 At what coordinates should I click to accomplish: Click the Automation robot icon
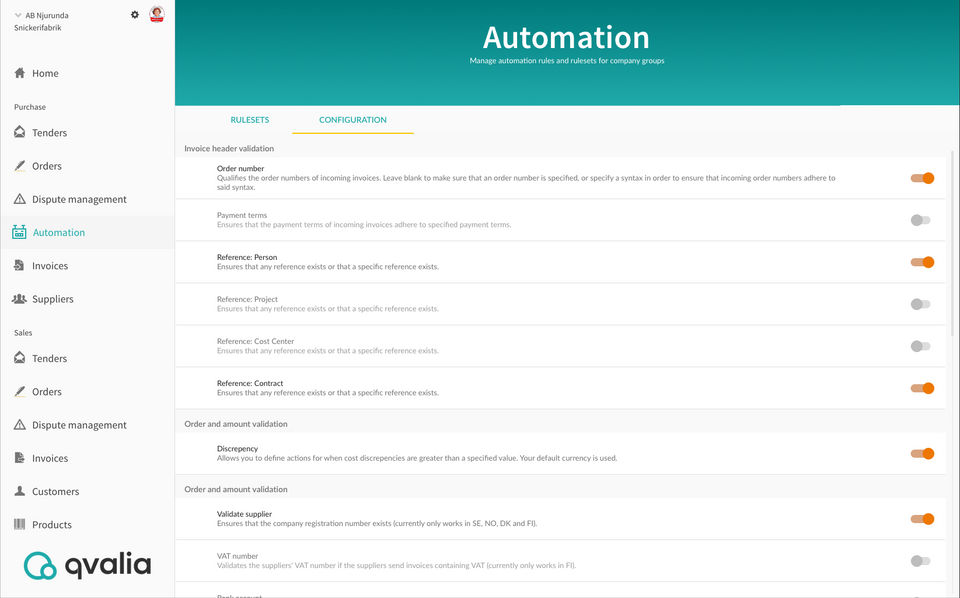click(x=20, y=232)
